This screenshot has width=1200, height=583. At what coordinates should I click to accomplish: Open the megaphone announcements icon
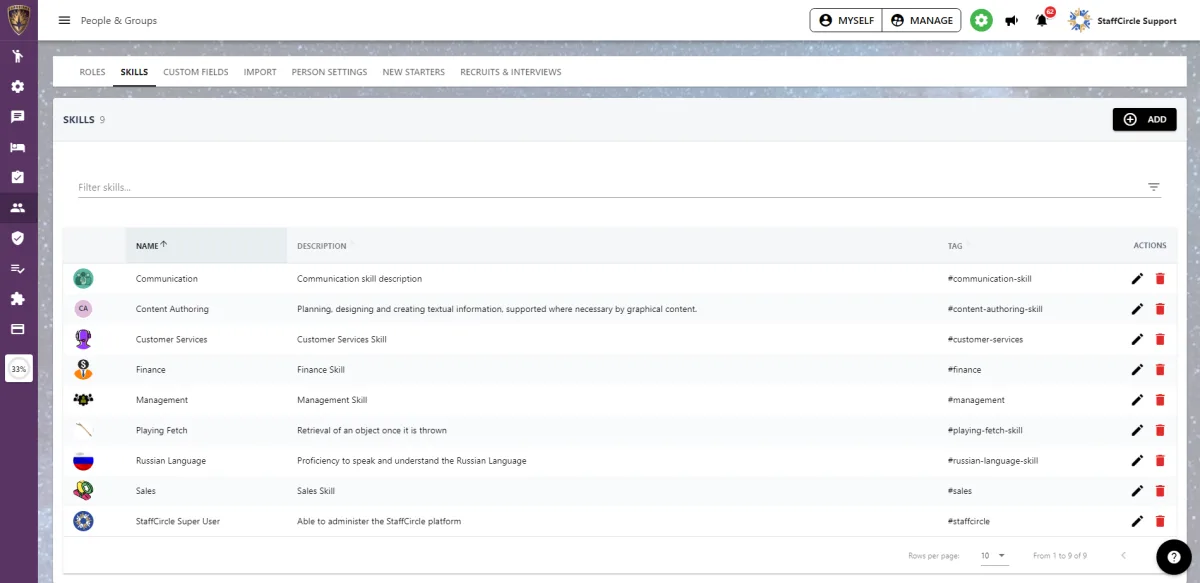click(x=1012, y=20)
